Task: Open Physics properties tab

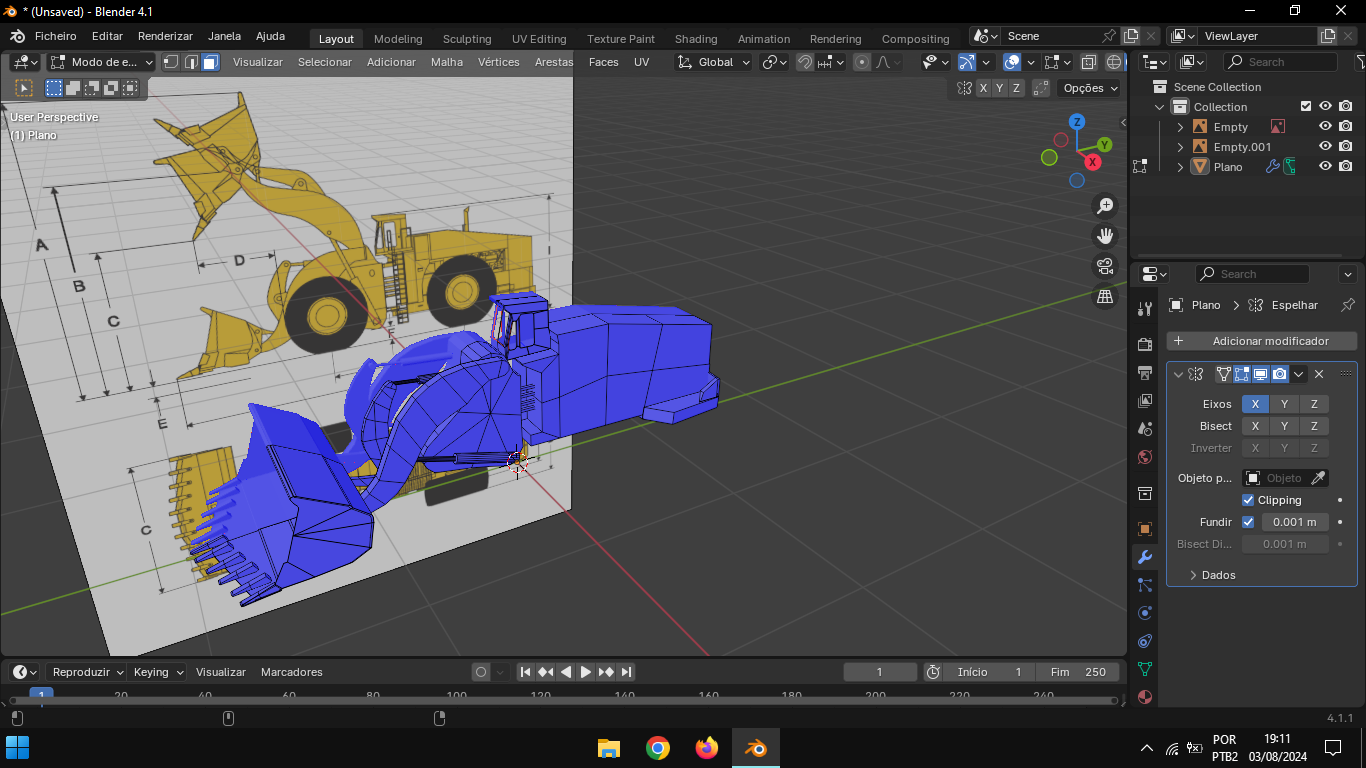Action: pyautogui.click(x=1145, y=613)
